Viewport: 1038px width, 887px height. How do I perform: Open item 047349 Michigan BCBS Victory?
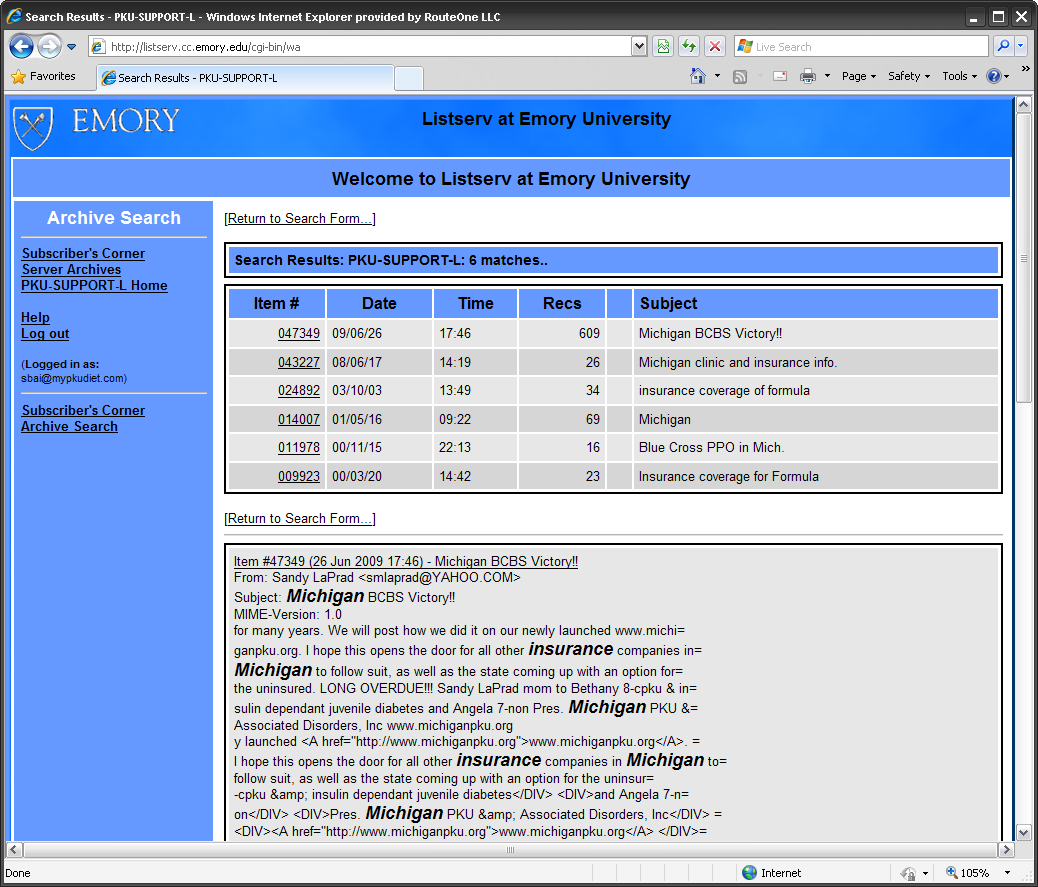299,334
